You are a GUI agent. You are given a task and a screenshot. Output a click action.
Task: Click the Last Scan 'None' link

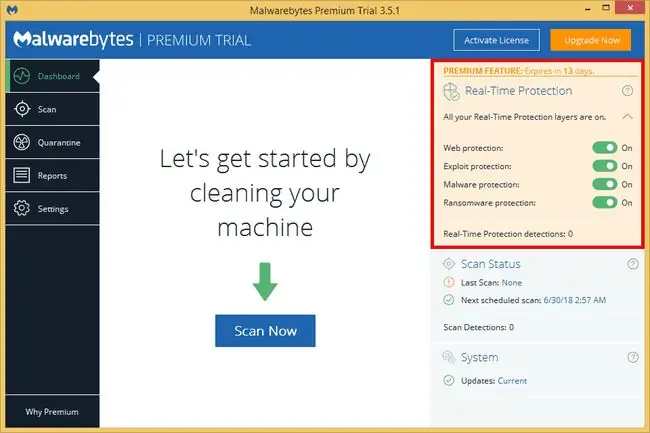pos(512,283)
